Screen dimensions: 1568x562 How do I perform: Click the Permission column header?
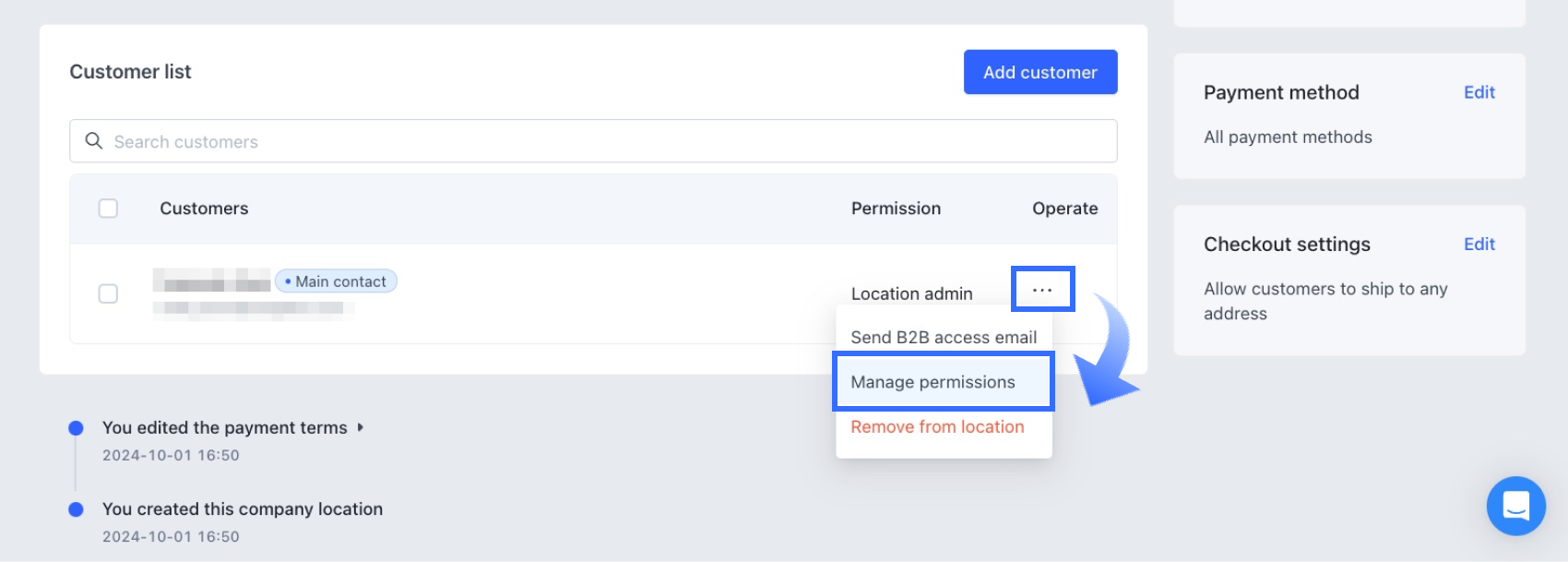click(896, 209)
